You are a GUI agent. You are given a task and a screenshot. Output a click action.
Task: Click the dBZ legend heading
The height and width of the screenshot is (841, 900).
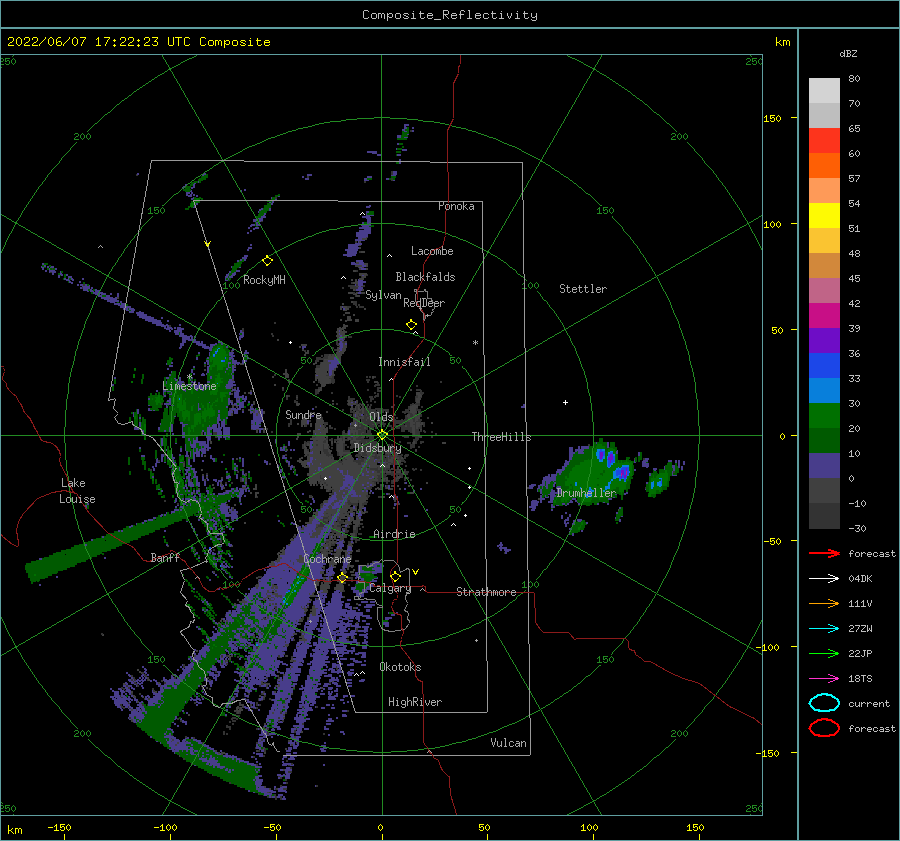[848, 53]
